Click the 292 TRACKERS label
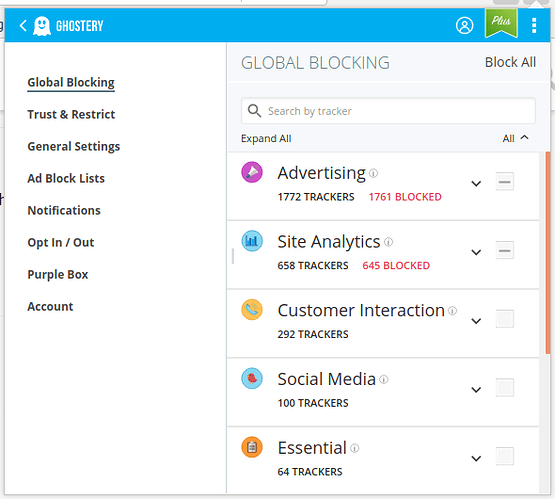Screen dimensions: 555x499 313,334
